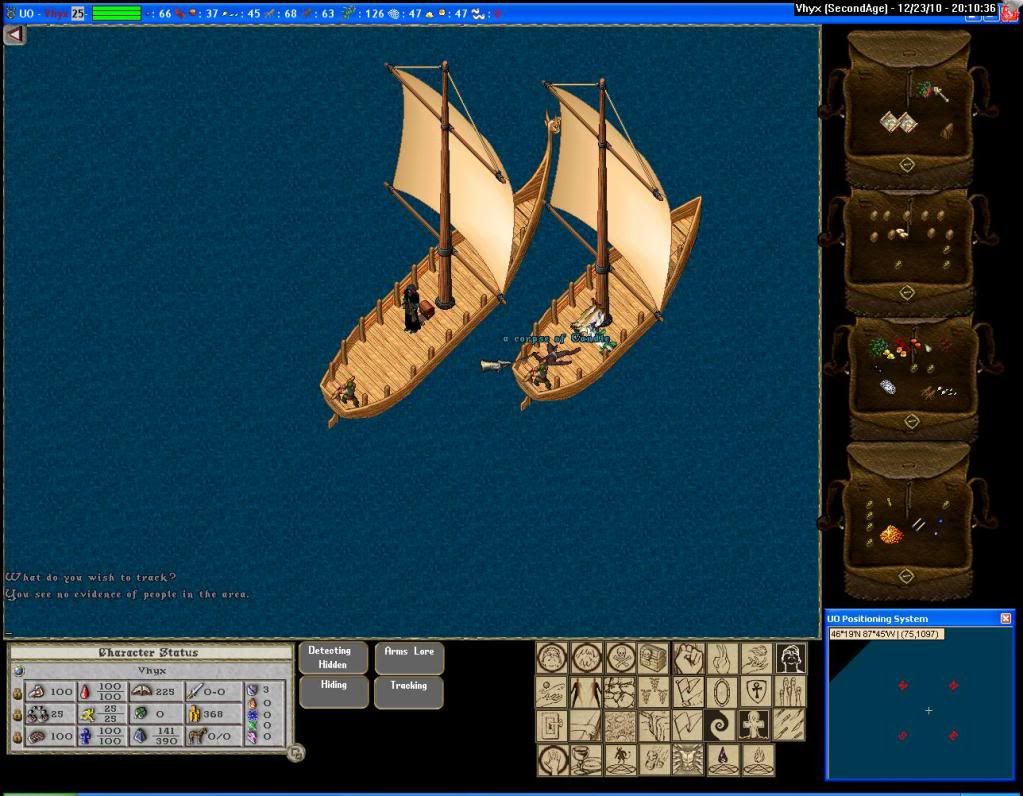
Task: Click the four raised fingers spell icon
Action: [x=789, y=692]
